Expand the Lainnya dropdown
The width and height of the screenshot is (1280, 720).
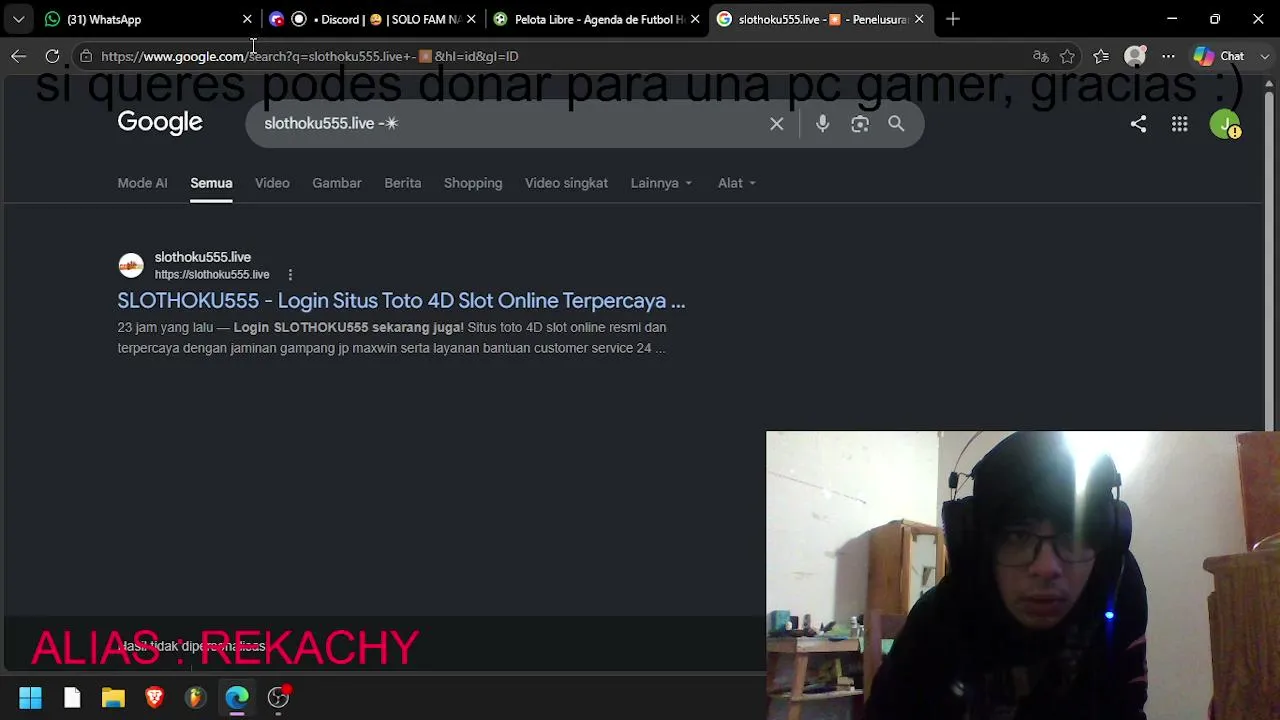(661, 183)
